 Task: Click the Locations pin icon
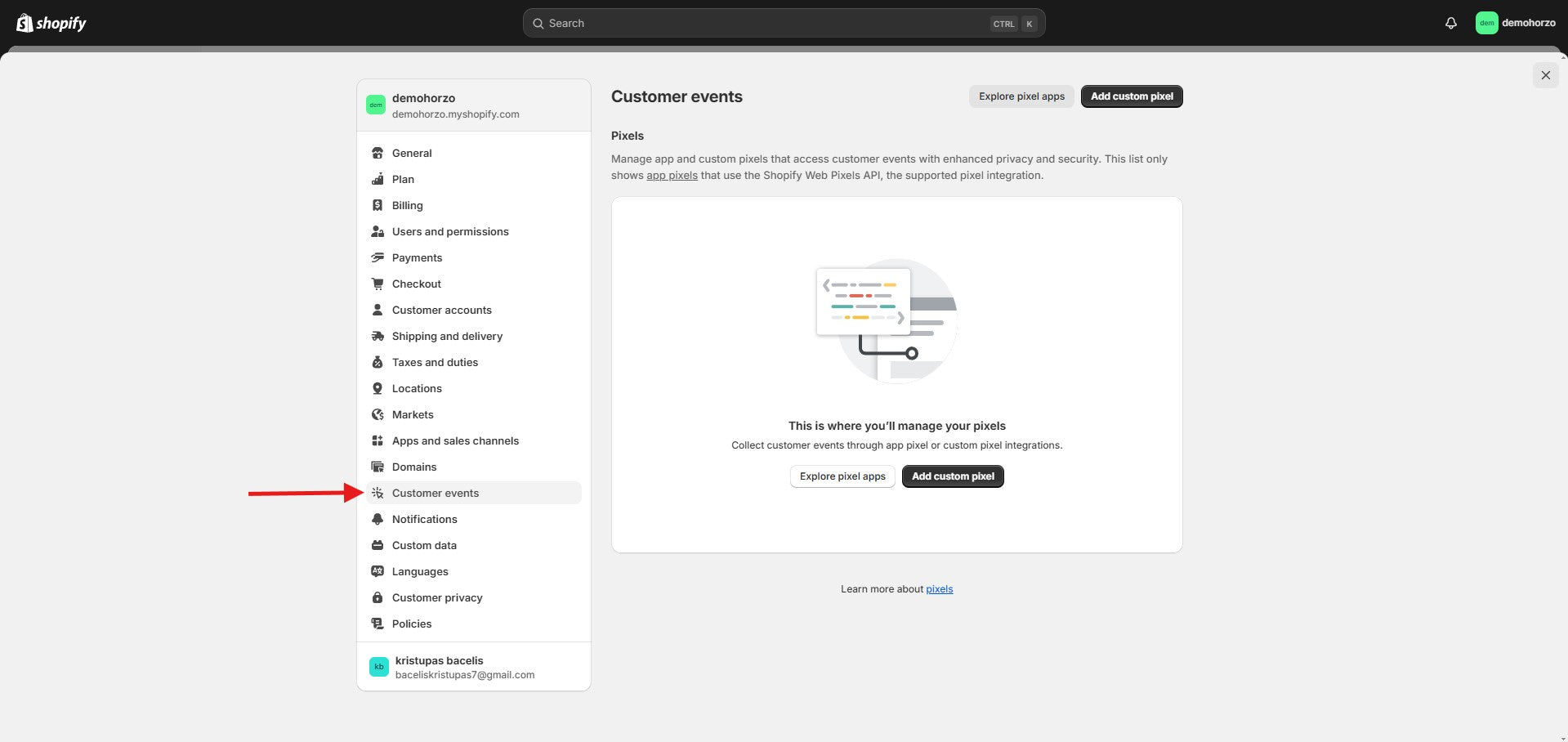click(x=377, y=388)
